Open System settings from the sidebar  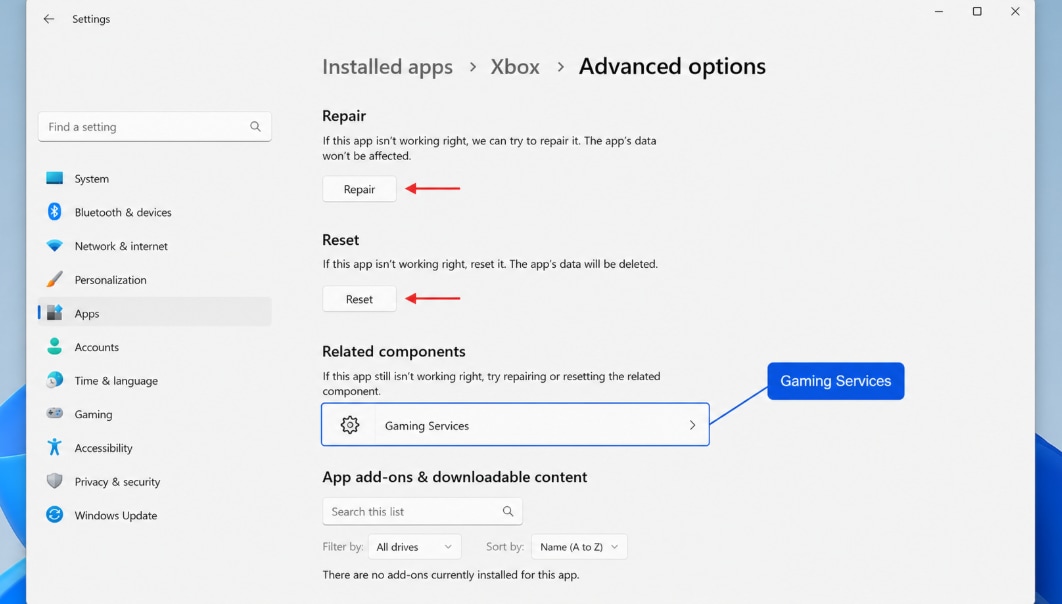[x=154, y=179]
